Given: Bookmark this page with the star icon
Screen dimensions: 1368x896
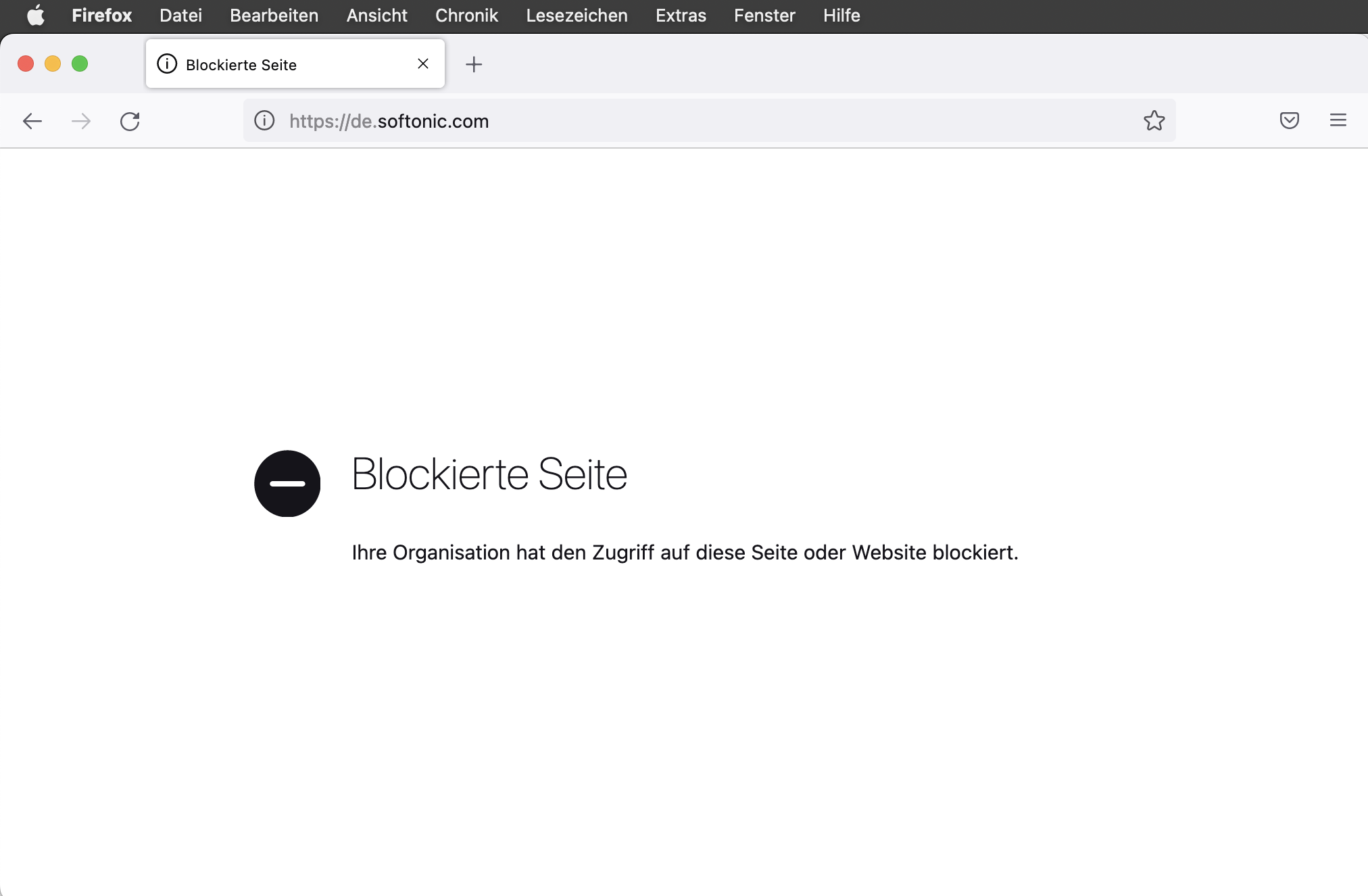Looking at the screenshot, I should click(x=1154, y=121).
